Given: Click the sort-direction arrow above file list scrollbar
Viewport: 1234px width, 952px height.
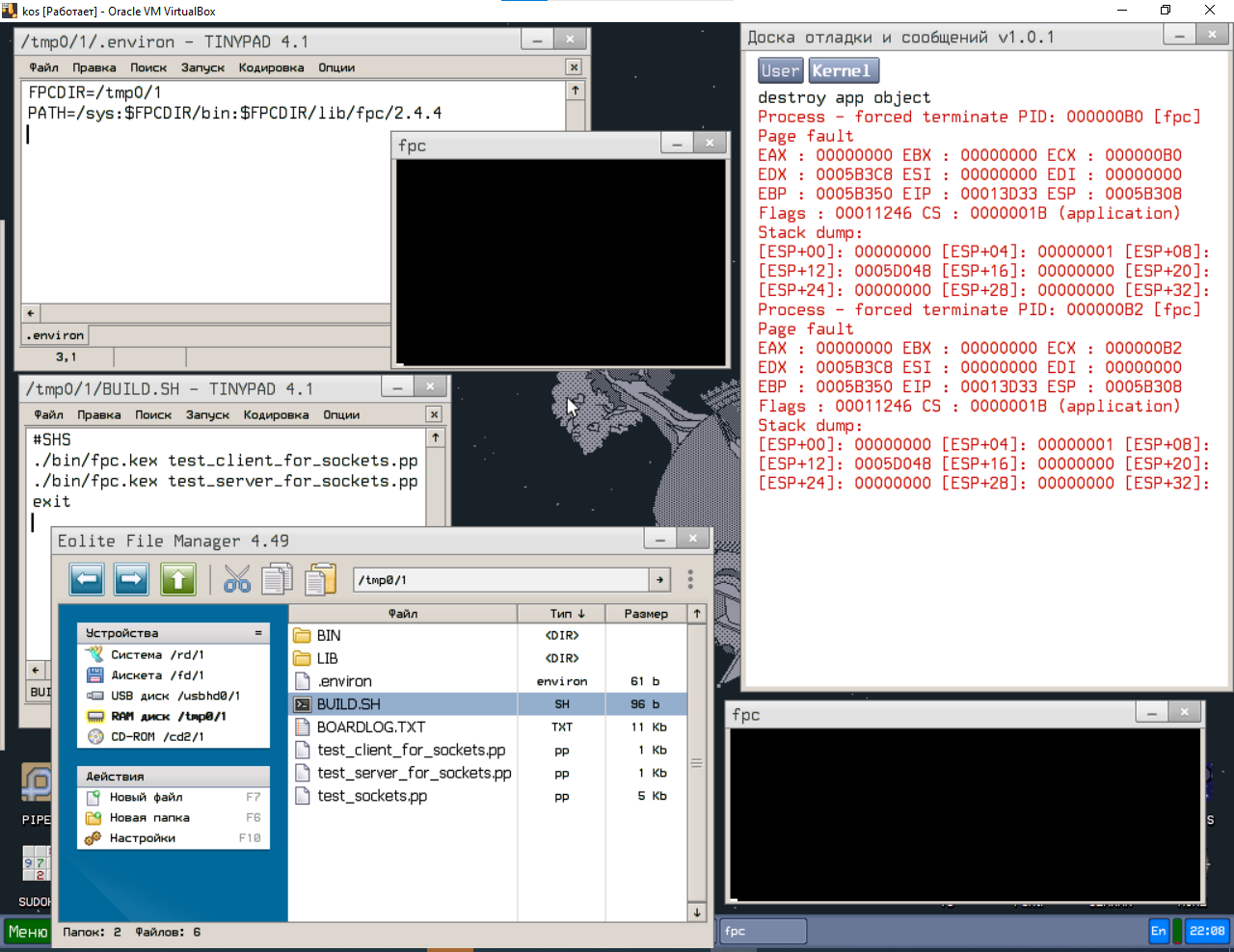Looking at the screenshot, I should point(696,614).
